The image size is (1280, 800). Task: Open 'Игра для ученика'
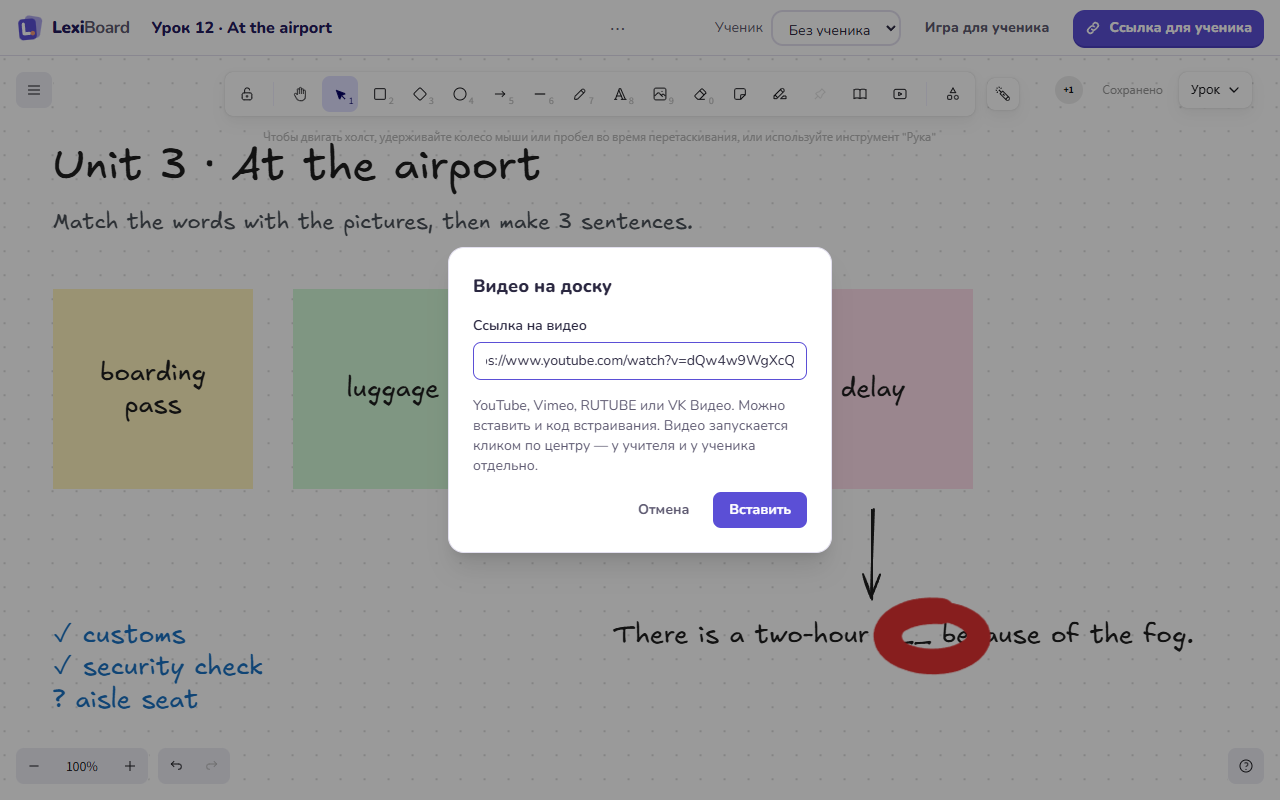tap(987, 28)
